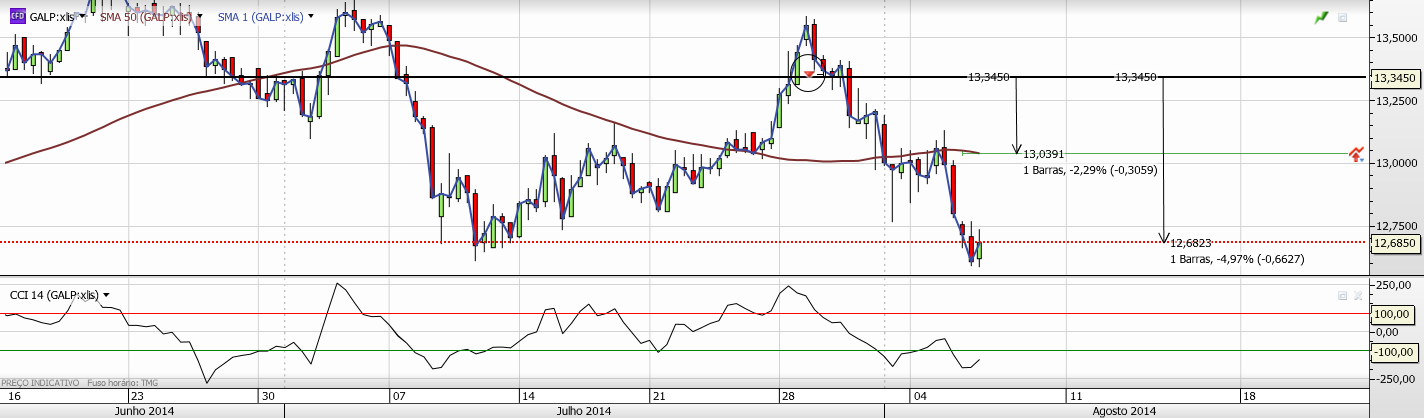Click the 250,00 CCI scale label

tap(1394, 286)
